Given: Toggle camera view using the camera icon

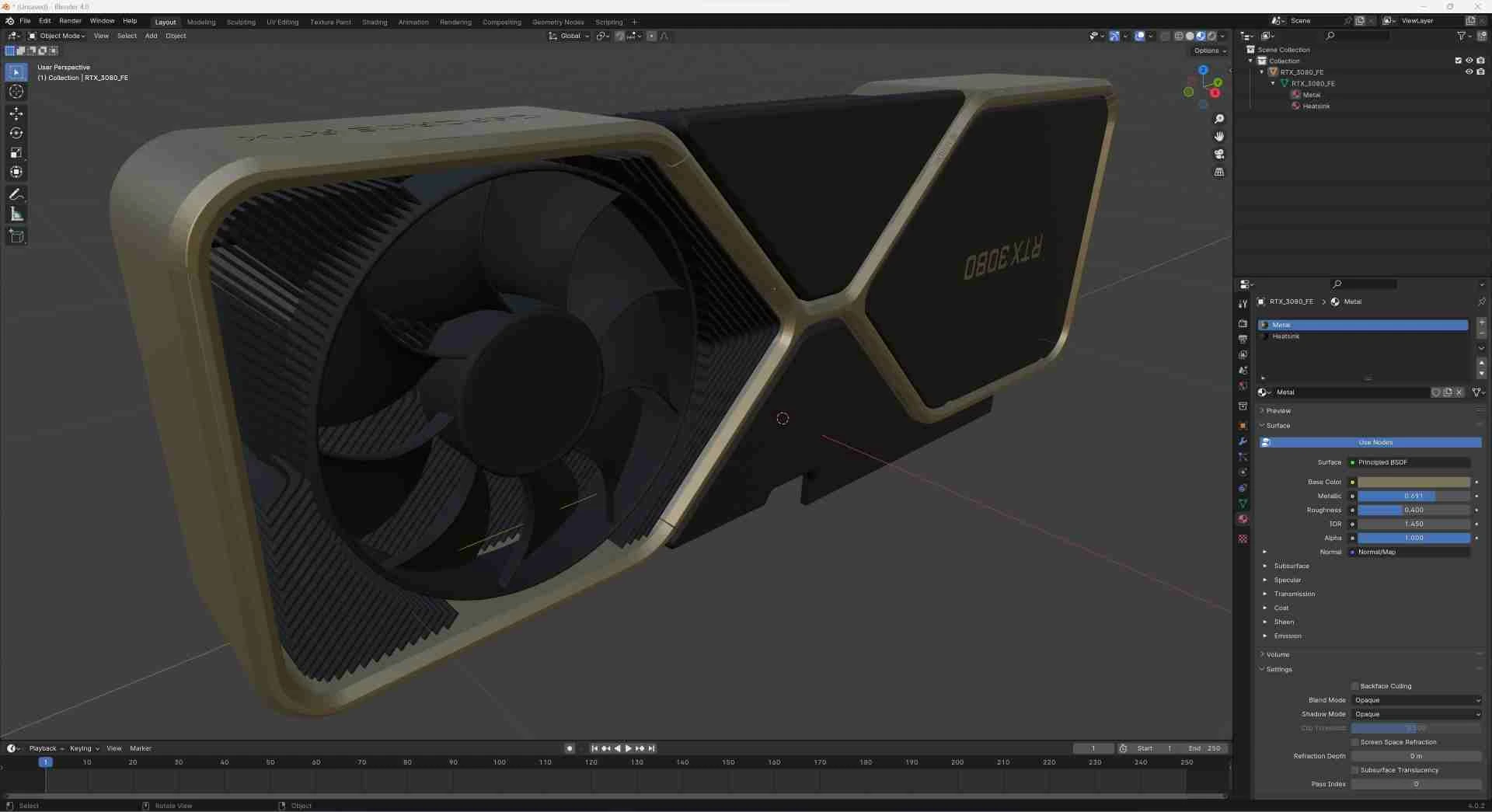Looking at the screenshot, I should (x=1219, y=154).
